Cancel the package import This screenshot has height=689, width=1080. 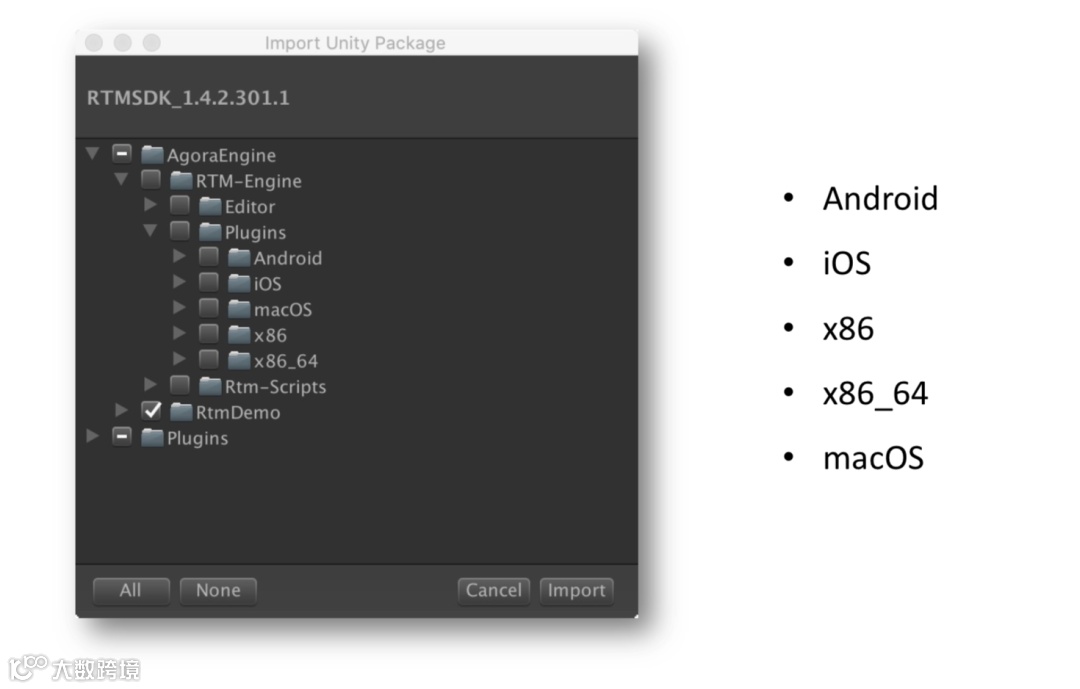pos(494,590)
